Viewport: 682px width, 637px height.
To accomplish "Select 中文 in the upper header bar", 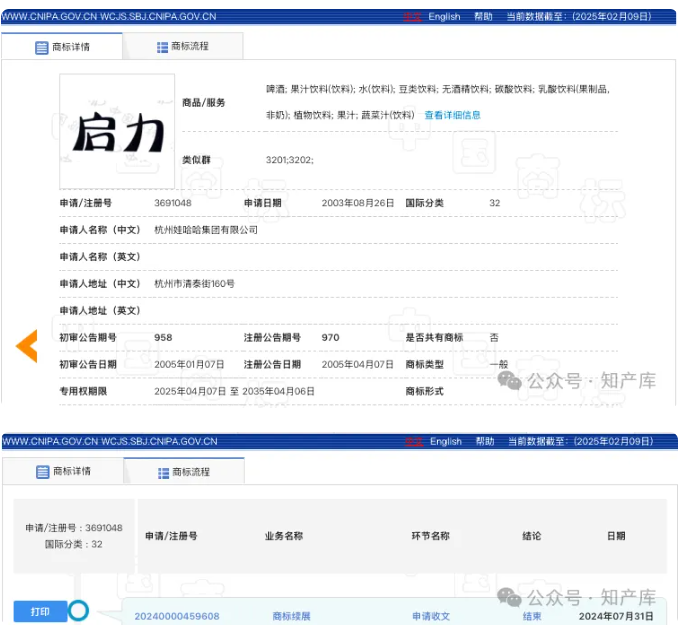I will 412,17.
